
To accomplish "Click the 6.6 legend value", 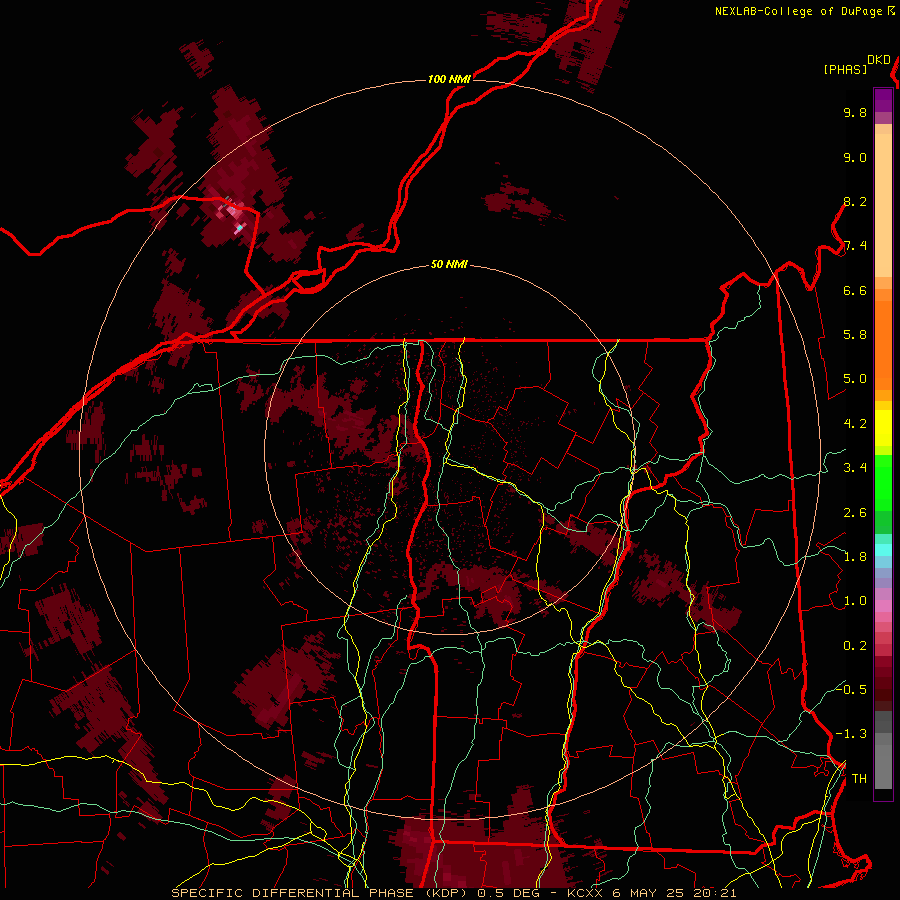I will 855,290.
